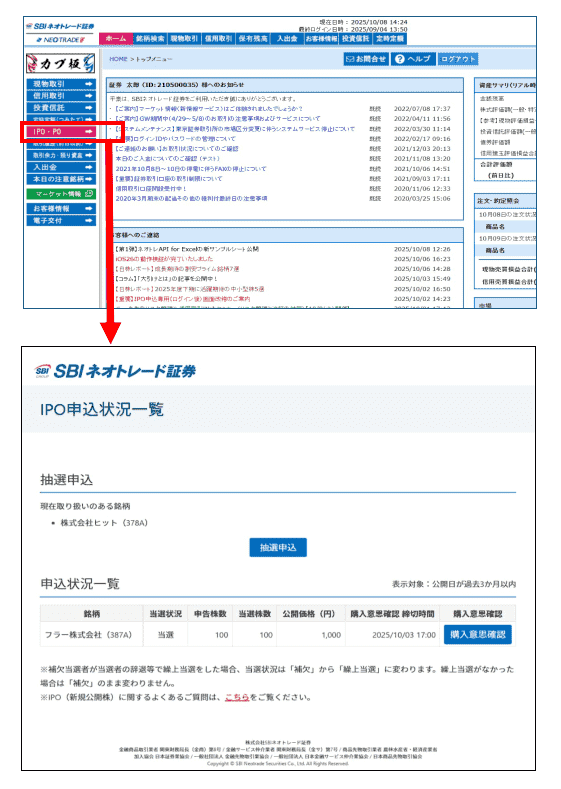Click the 抽選申込 blue button
This screenshot has height=789, width=561.
tap(278, 547)
